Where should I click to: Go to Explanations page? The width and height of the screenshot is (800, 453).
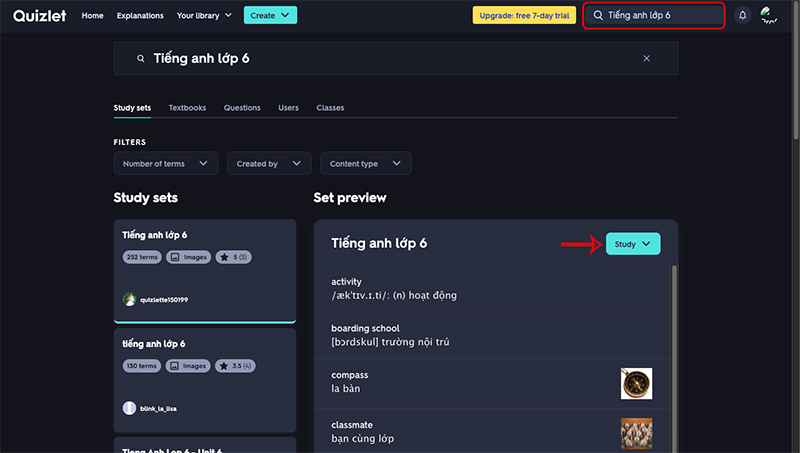click(x=140, y=16)
